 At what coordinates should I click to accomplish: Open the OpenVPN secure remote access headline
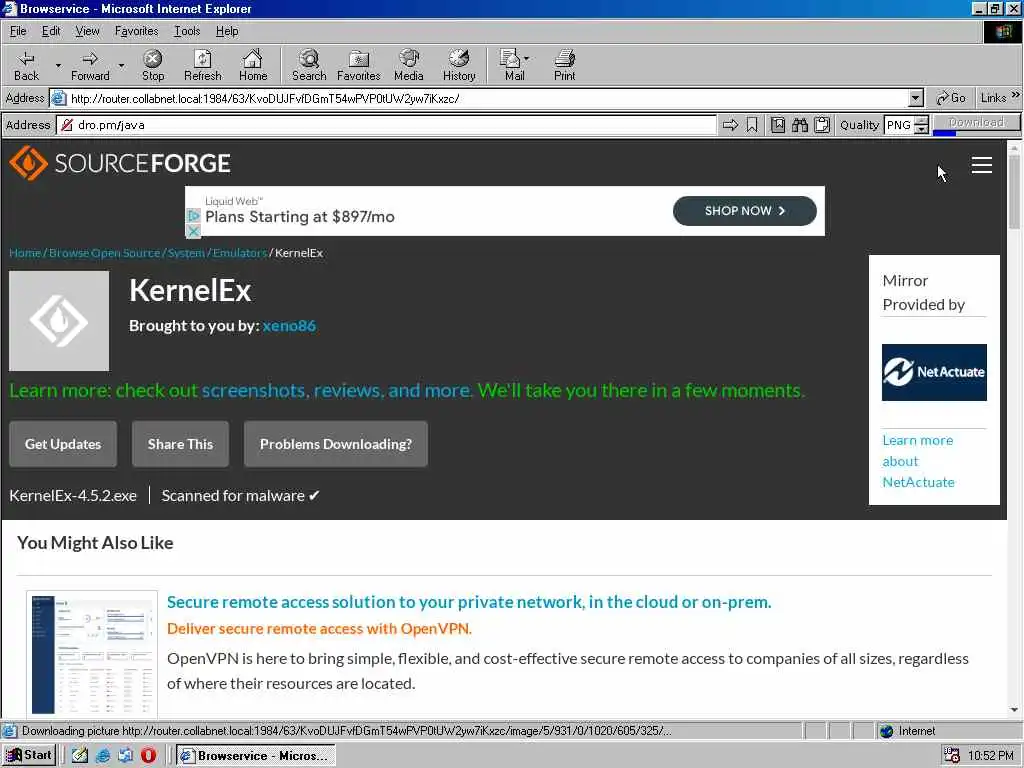pyautogui.click(x=469, y=602)
